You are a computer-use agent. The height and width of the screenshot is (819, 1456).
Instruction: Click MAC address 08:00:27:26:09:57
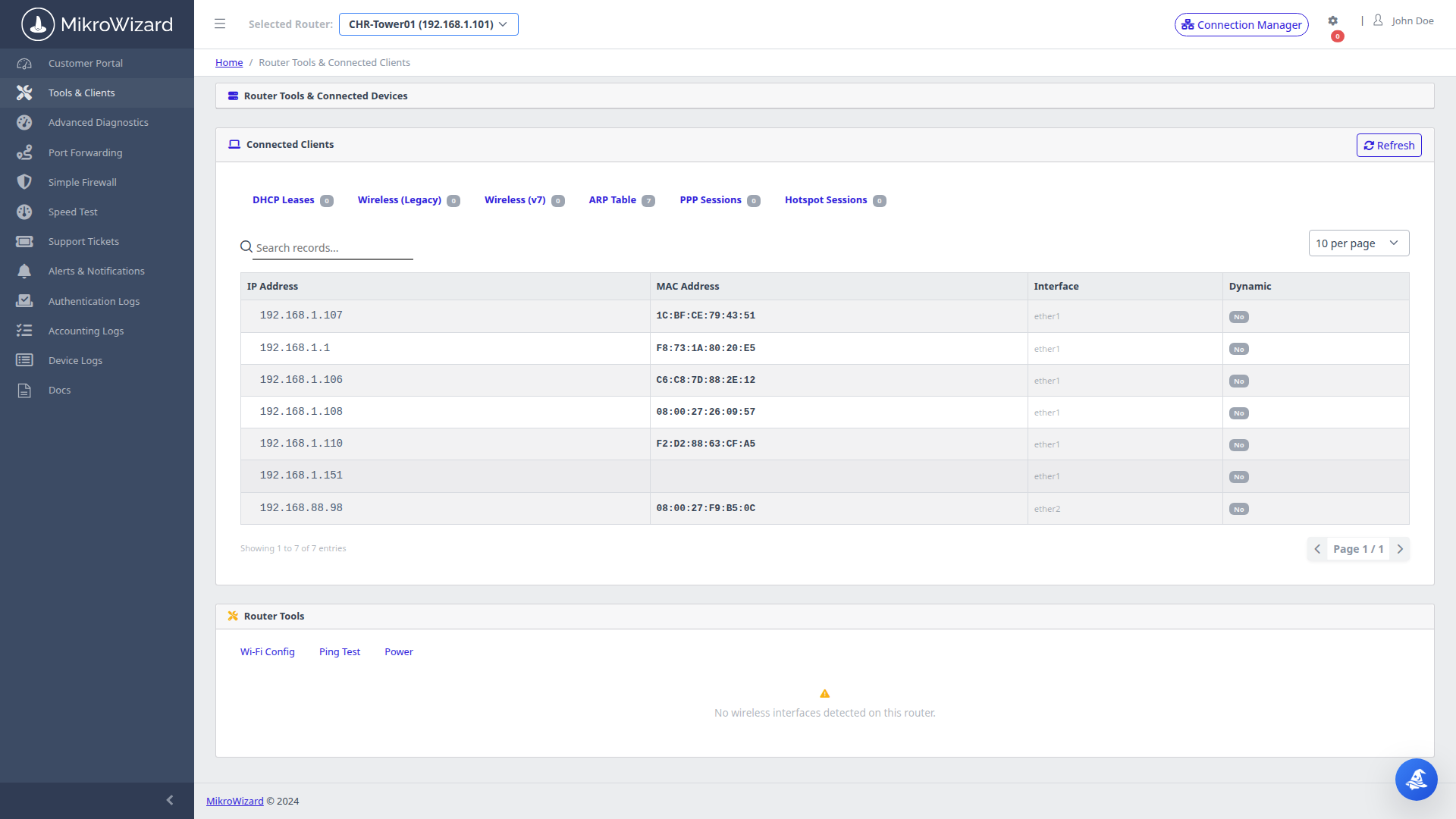706,412
